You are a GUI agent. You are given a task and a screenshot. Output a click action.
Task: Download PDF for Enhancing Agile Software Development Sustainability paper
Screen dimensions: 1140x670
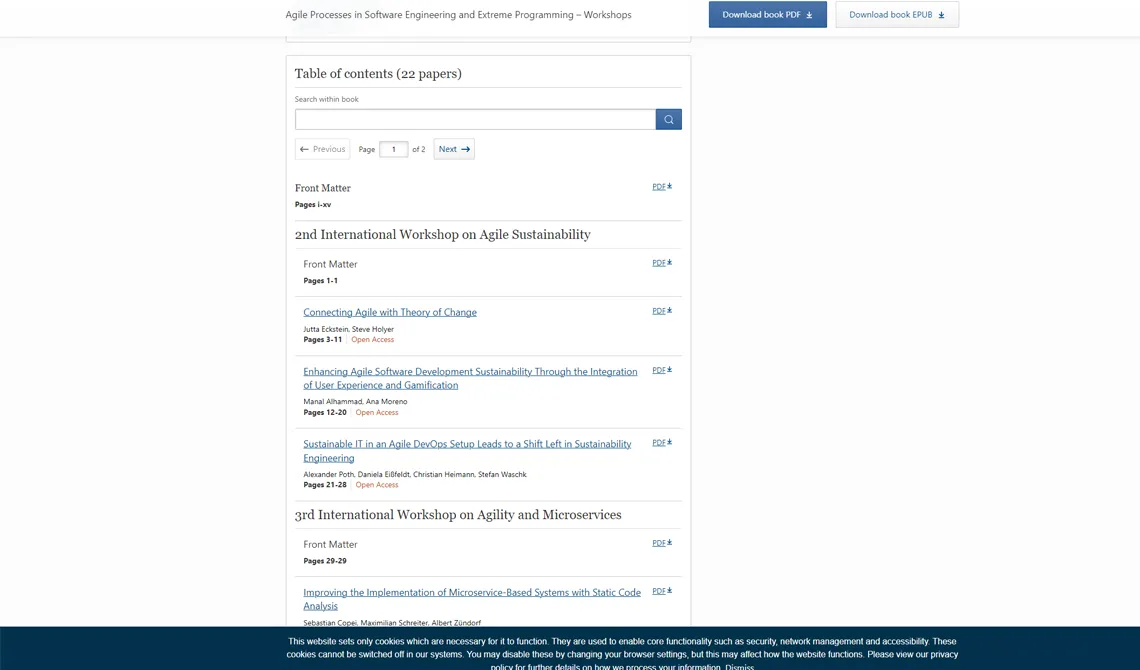662,370
